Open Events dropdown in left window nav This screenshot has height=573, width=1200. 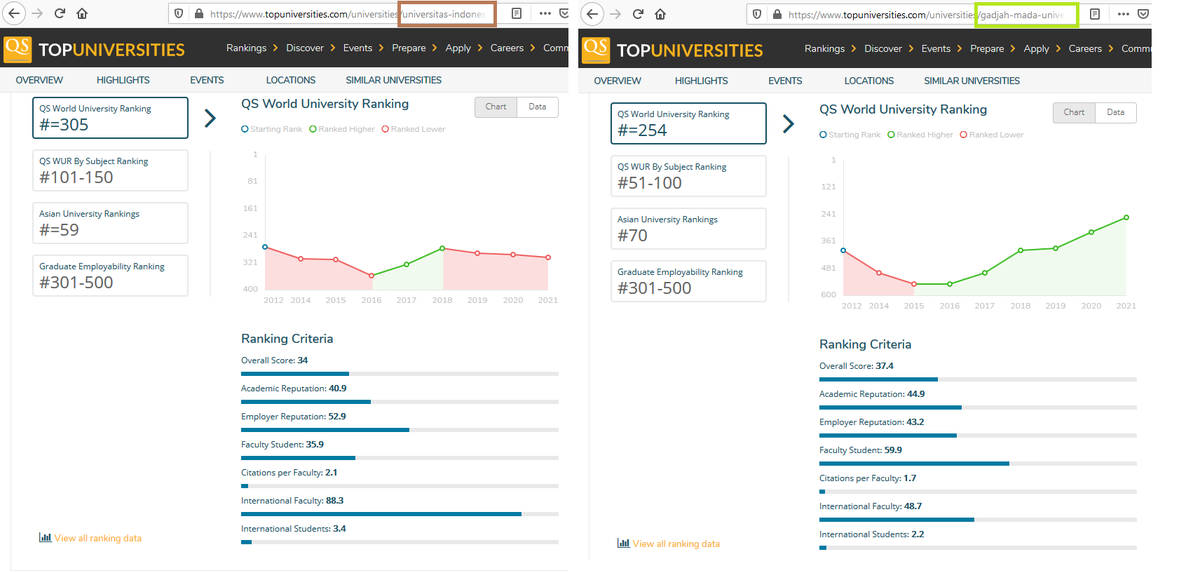coord(362,48)
